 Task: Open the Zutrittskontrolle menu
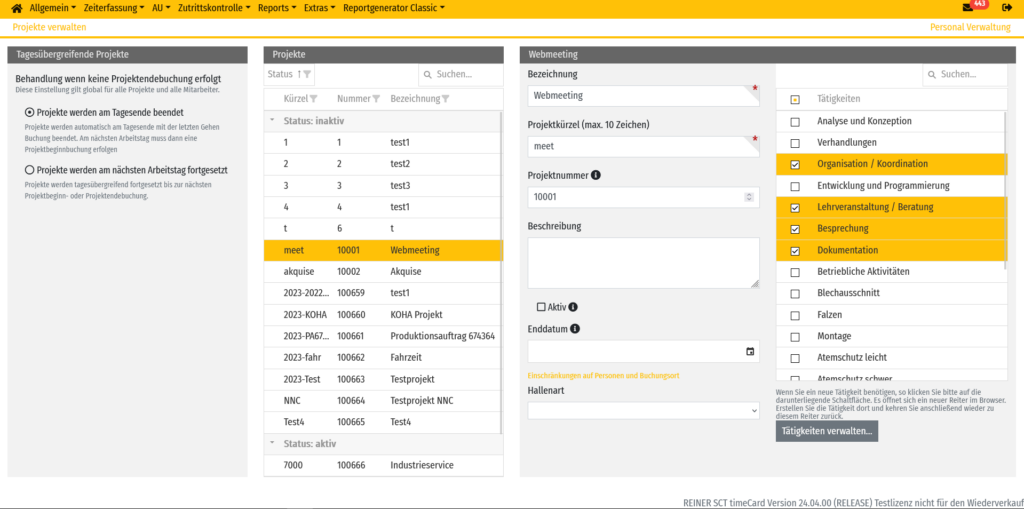click(214, 8)
